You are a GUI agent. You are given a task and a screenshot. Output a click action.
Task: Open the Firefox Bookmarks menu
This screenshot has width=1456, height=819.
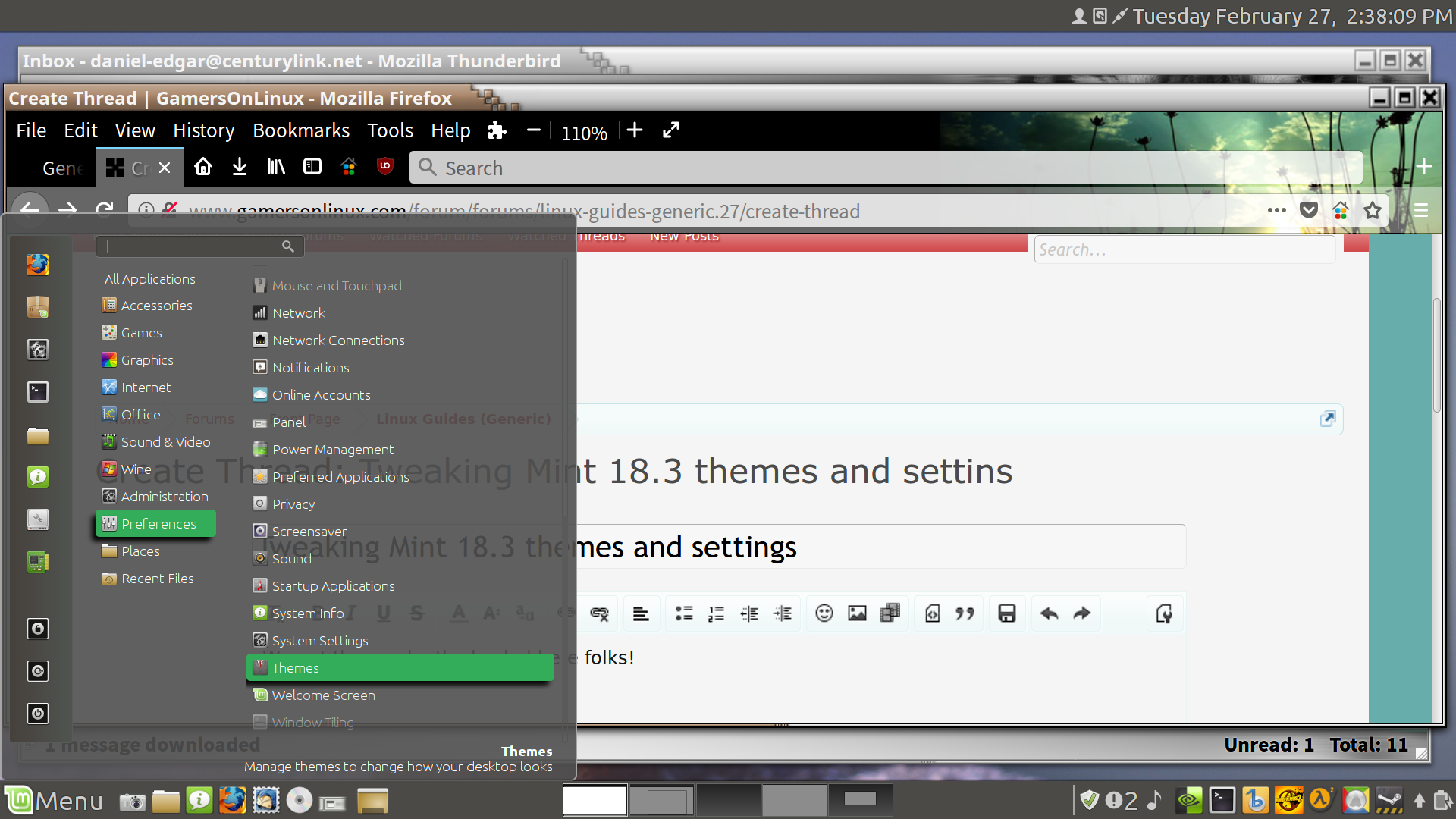click(x=301, y=130)
